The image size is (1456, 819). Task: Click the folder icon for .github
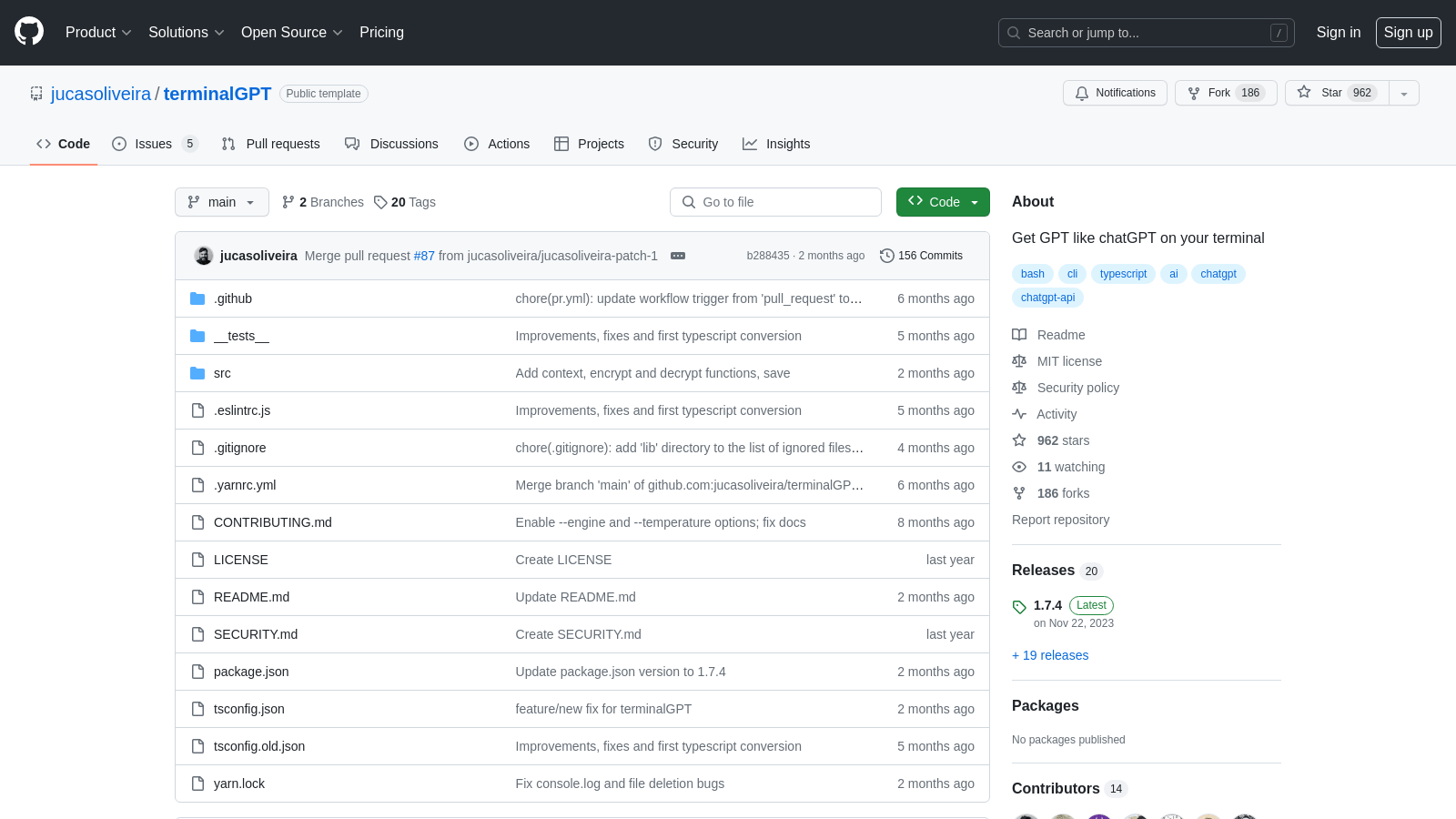click(197, 298)
